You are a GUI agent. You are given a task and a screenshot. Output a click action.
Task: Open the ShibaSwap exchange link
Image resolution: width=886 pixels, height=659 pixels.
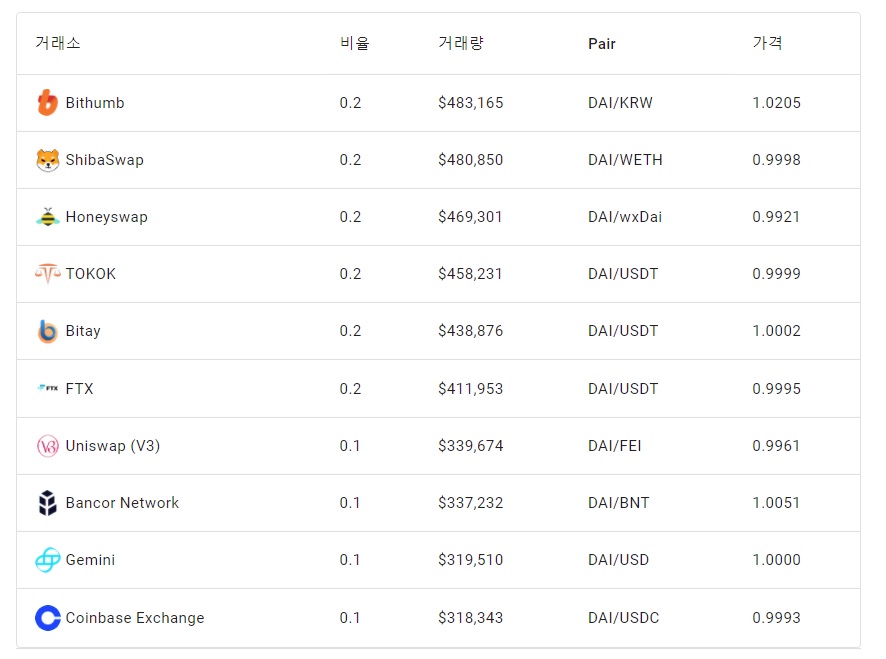pyautogui.click(x=105, y=160)
